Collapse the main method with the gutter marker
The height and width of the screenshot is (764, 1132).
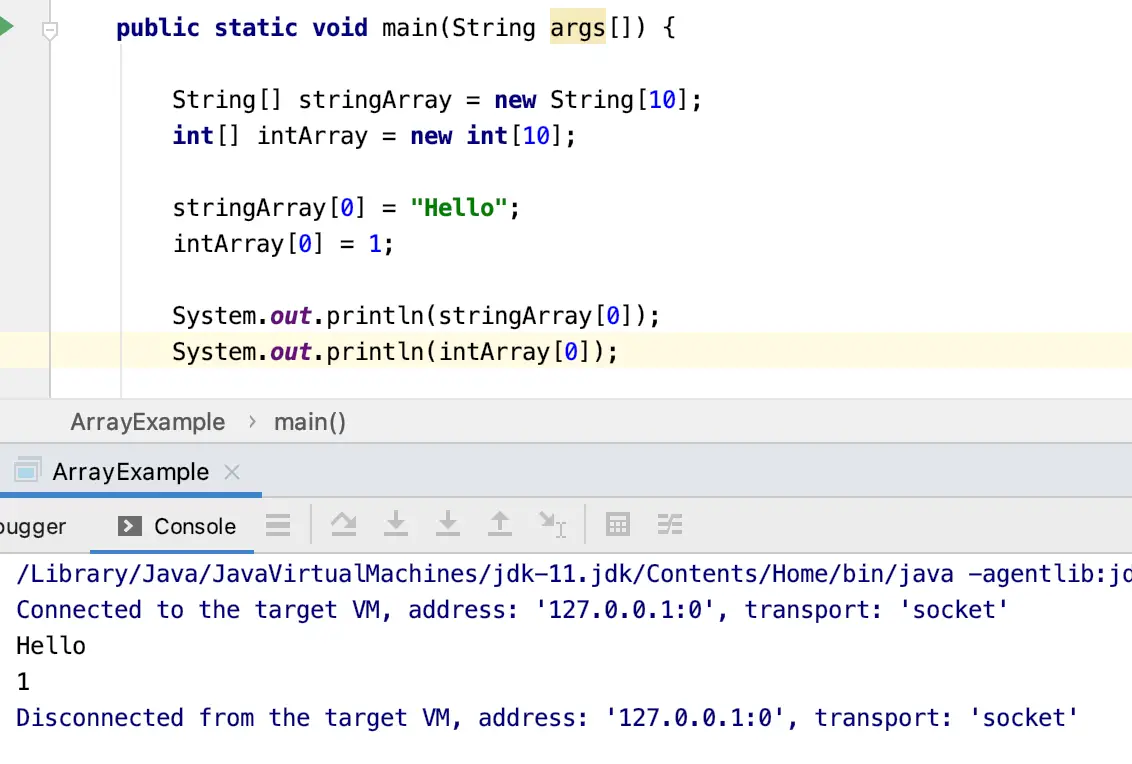click(x=50, y=31)
